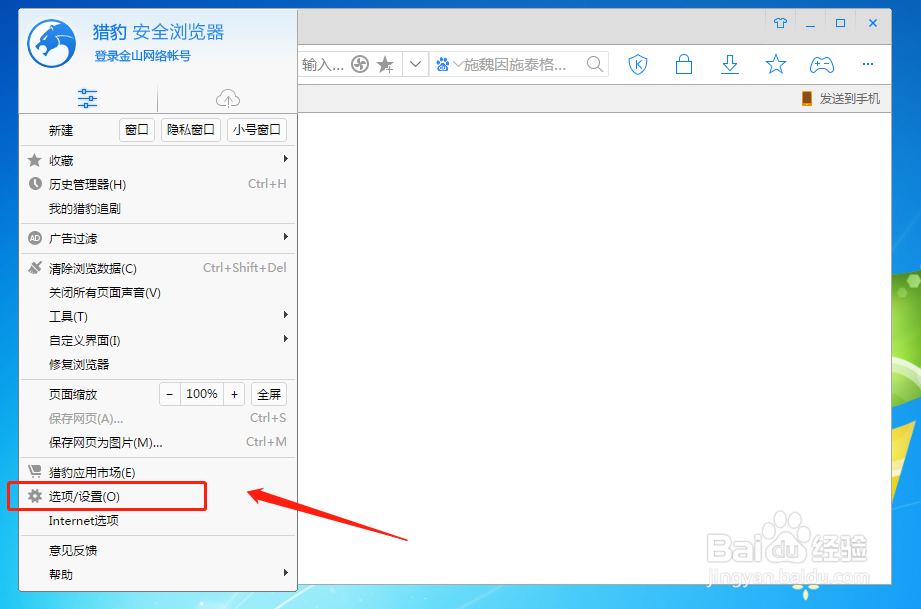Open a new 小号窗口 window
Viewport: 921px width, 609px height.
click(x=257, y=130)
